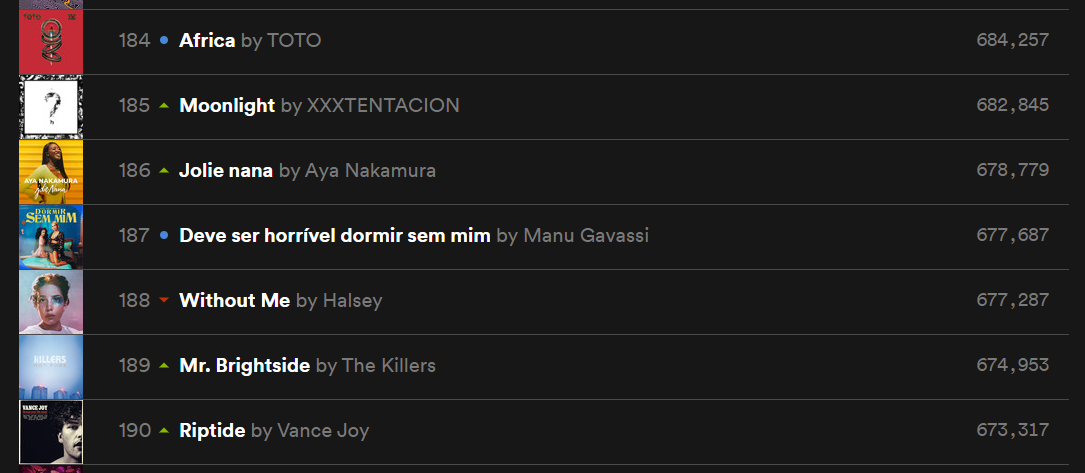Click the green up arrow beside Jolie nana
Viewport: 1085px width, 473px height.
click(164, 170)
